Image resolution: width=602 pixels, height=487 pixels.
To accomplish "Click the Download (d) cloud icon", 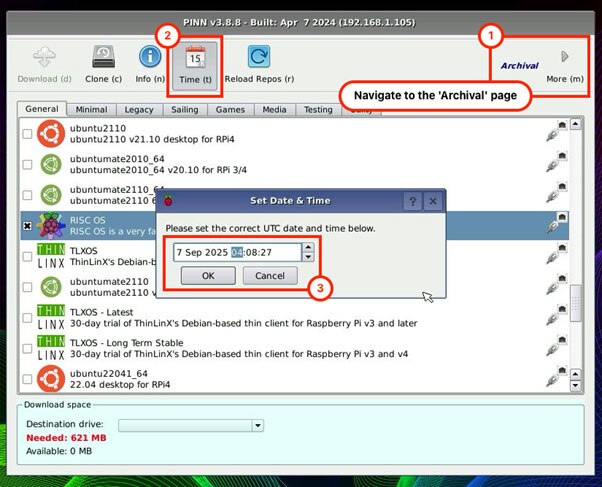I will point(44,58).
